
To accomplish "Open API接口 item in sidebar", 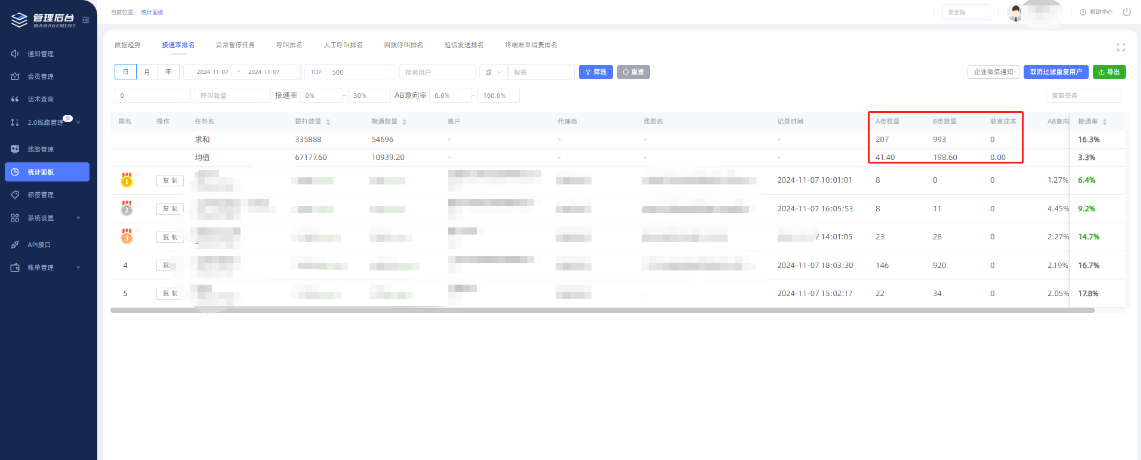I will coord(40,244).
